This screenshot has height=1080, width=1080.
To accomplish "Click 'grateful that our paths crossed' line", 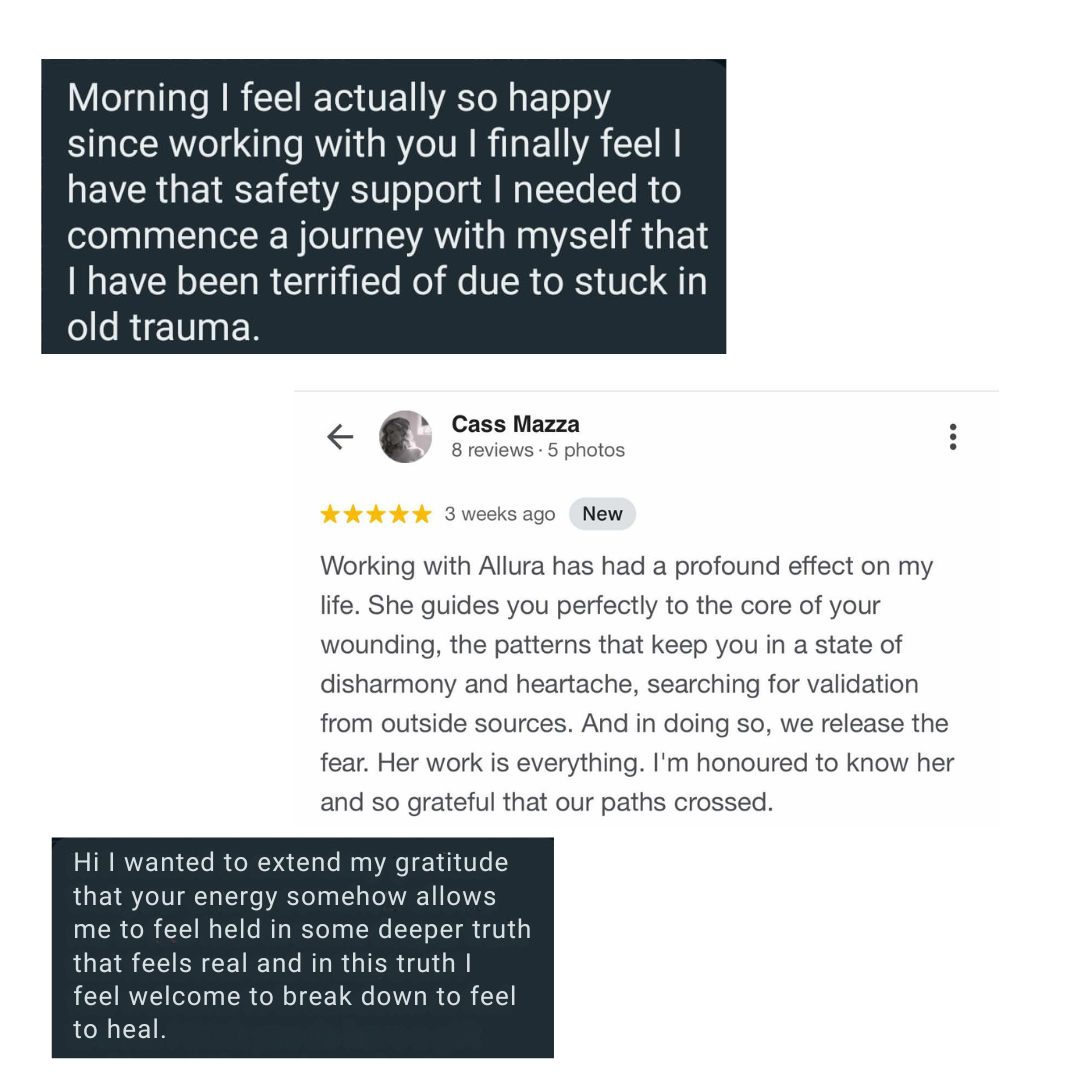I will click(590, 802).
